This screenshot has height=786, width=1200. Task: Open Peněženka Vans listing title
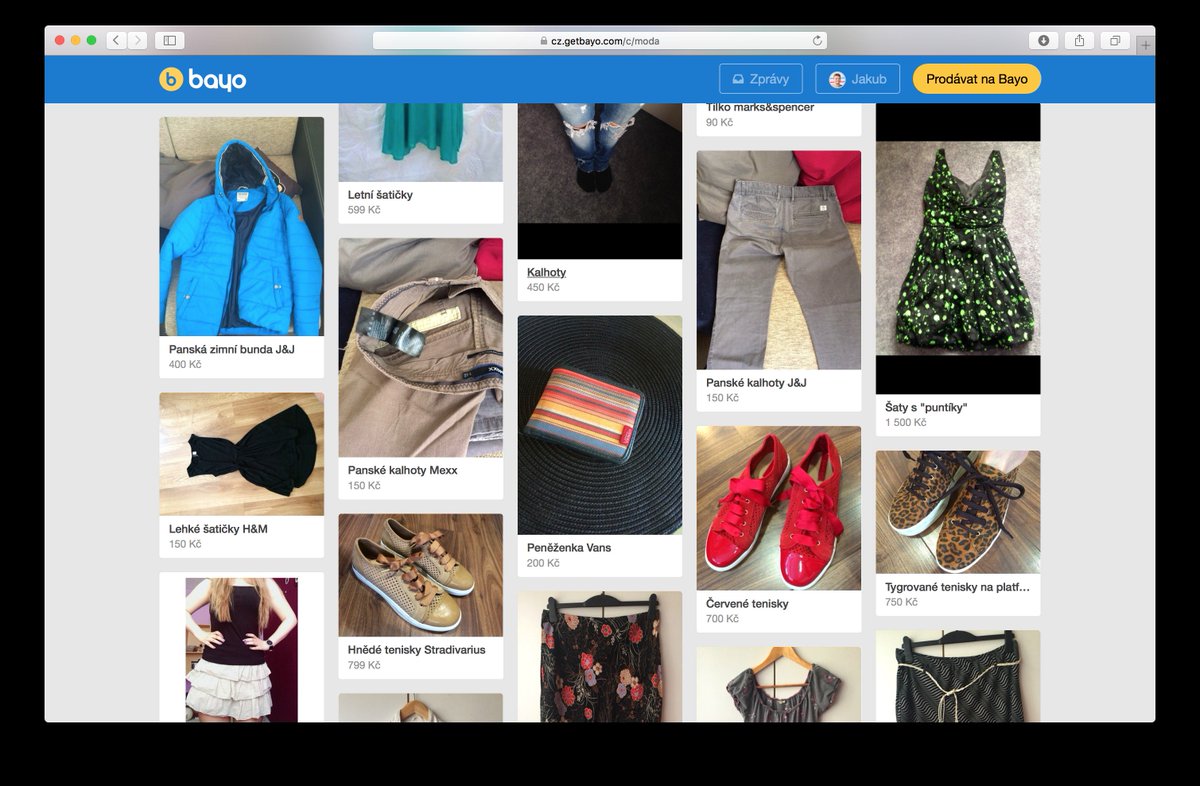tap(569, 548)
